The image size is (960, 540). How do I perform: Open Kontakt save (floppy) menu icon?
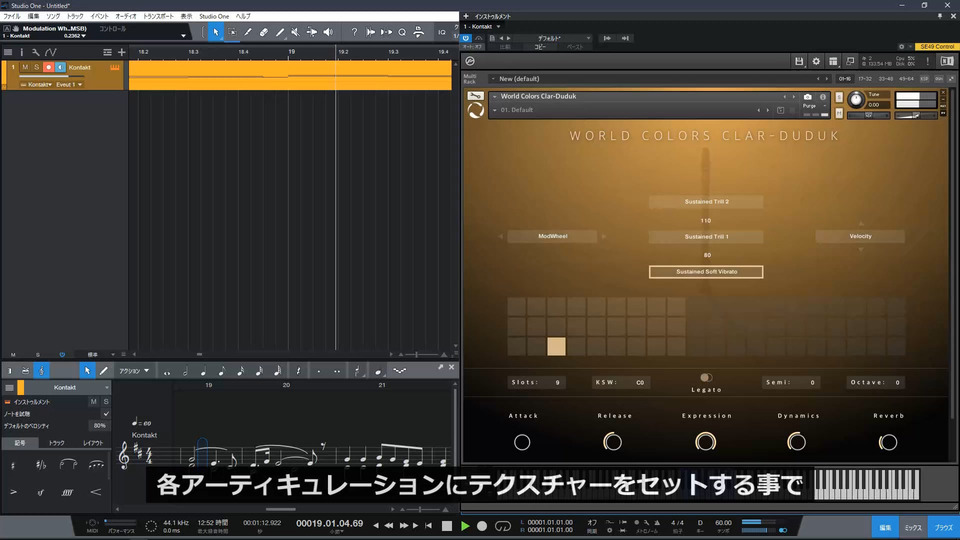tap(799, 61)
